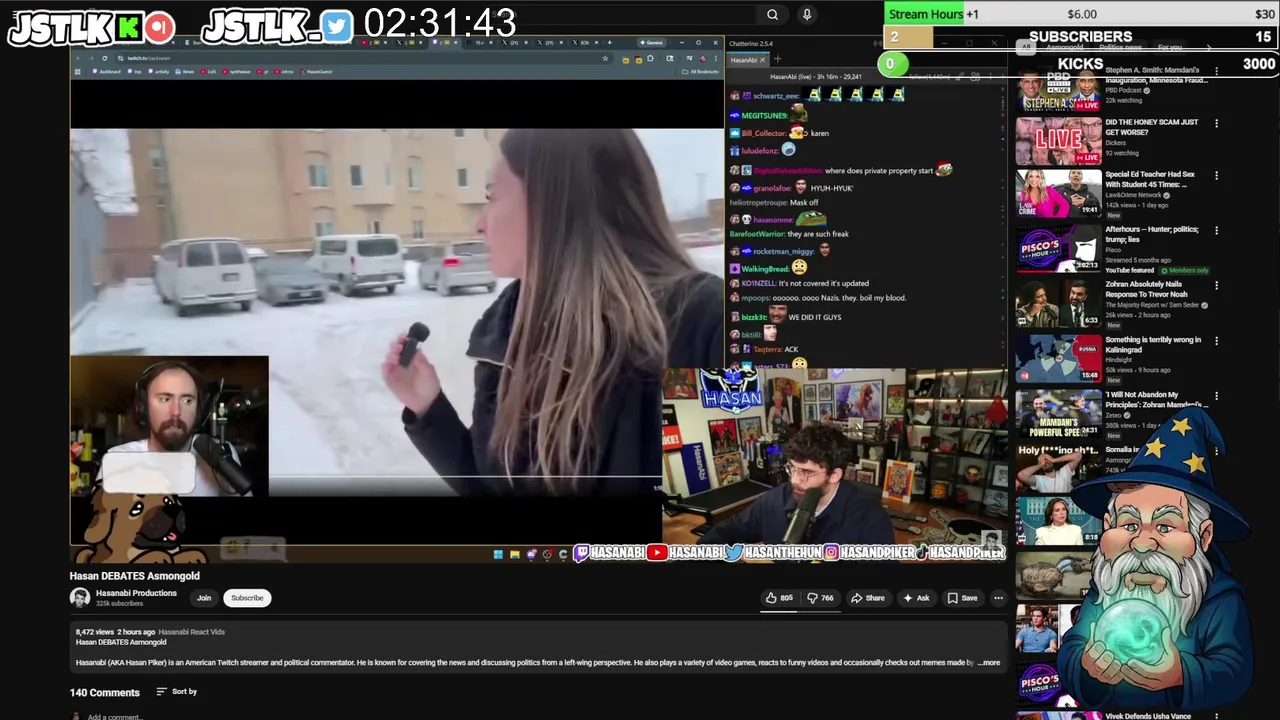Click the Stream Hours progress bar
Screen dimensions: 1280x720
1080,14
